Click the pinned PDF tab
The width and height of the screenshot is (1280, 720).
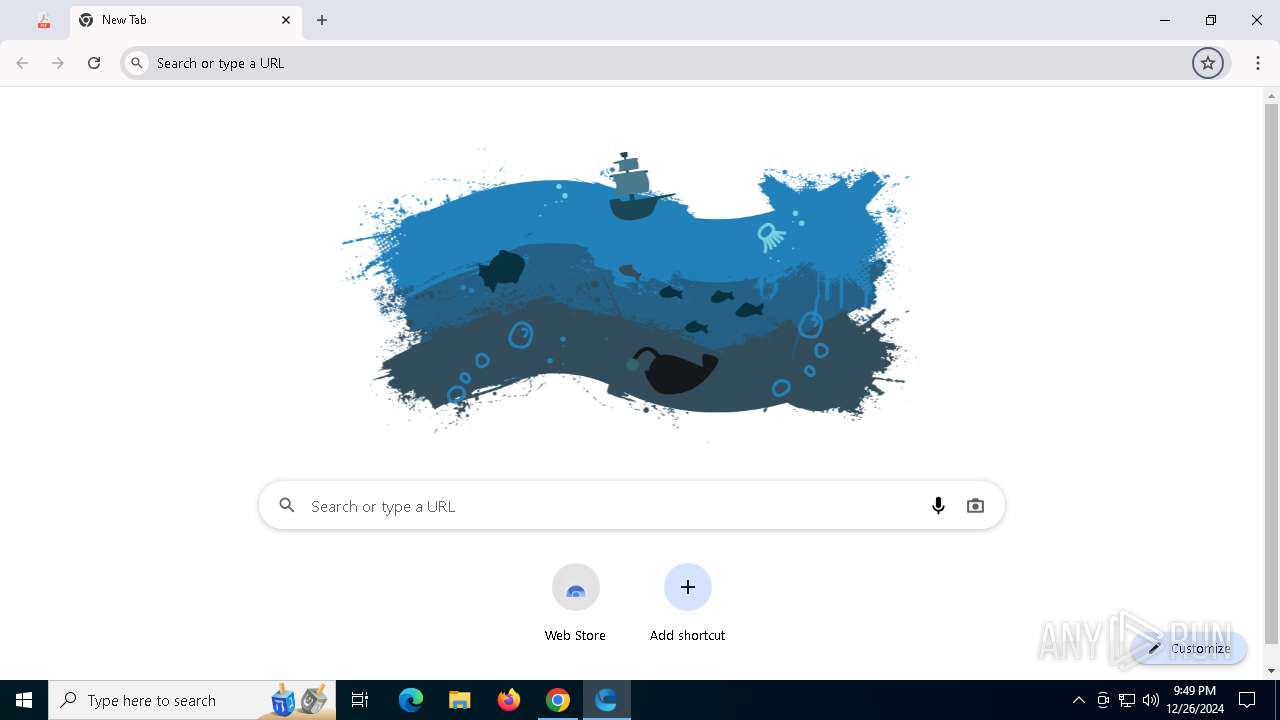tap(43, 20)
